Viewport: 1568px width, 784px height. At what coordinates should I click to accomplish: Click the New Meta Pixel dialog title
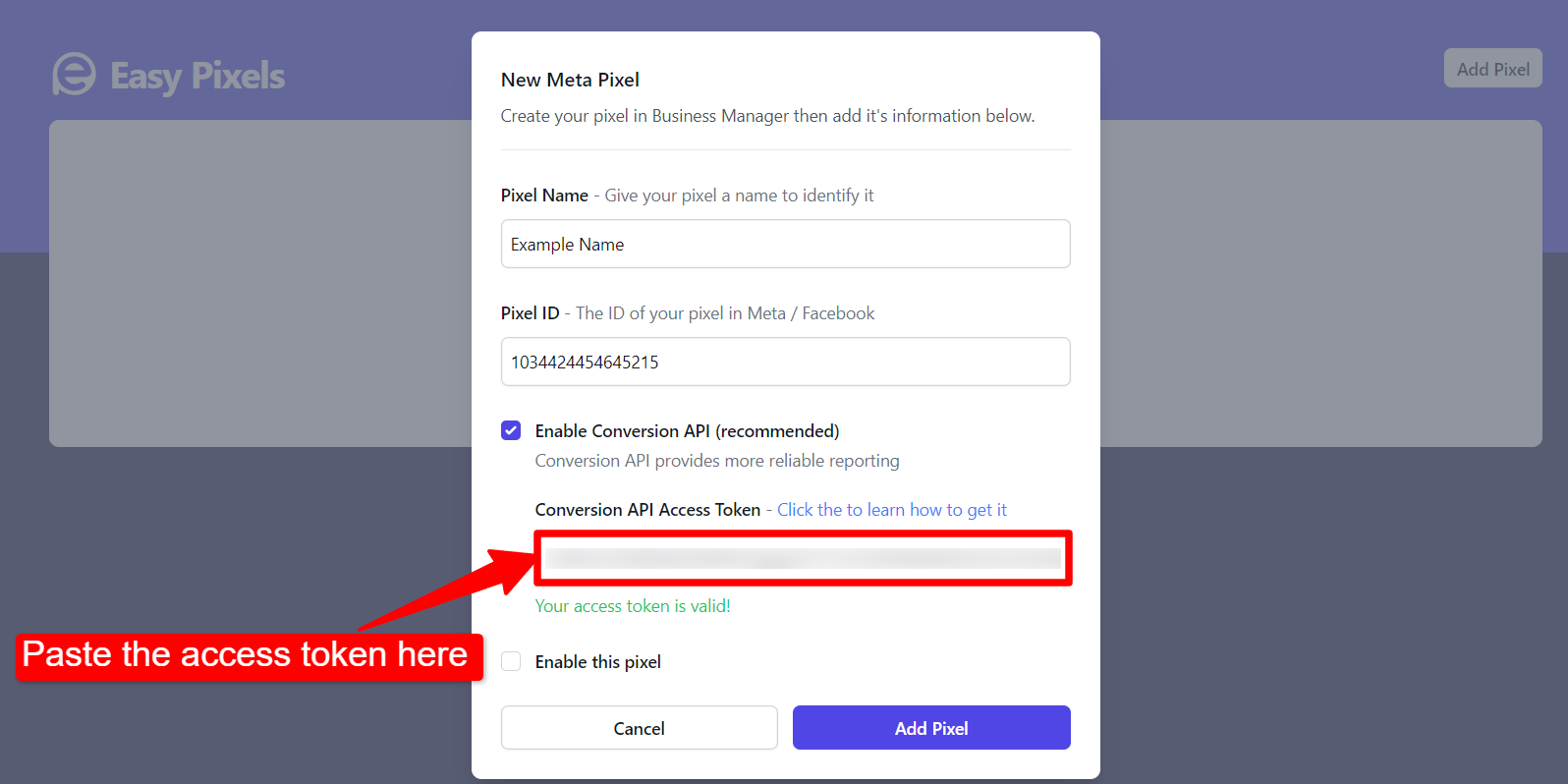coord(570,80)
